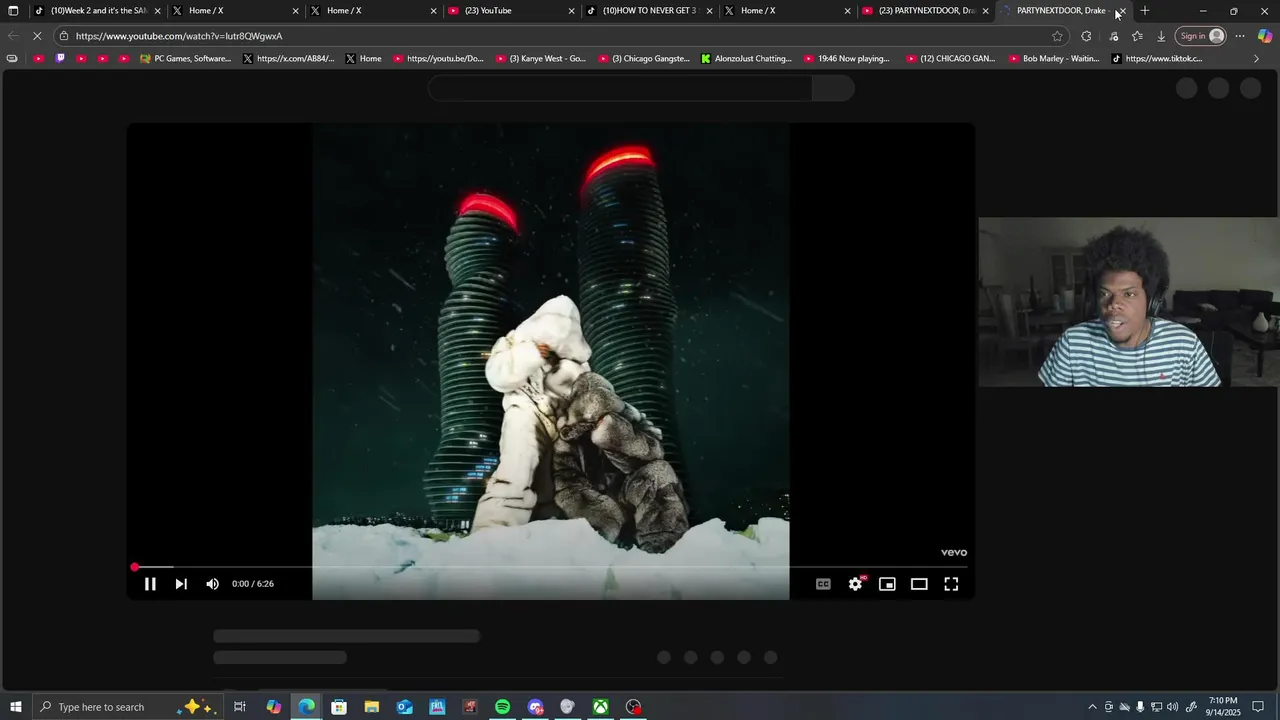Click the 0:00 / 6:26 time display
The height and width of the screenshot is (720, 1280).
253,584
